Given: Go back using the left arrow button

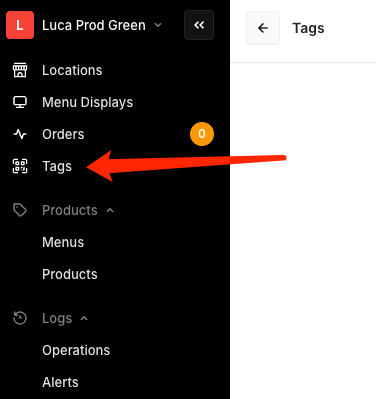Looking at the screenshot, I should click(263, 28).
